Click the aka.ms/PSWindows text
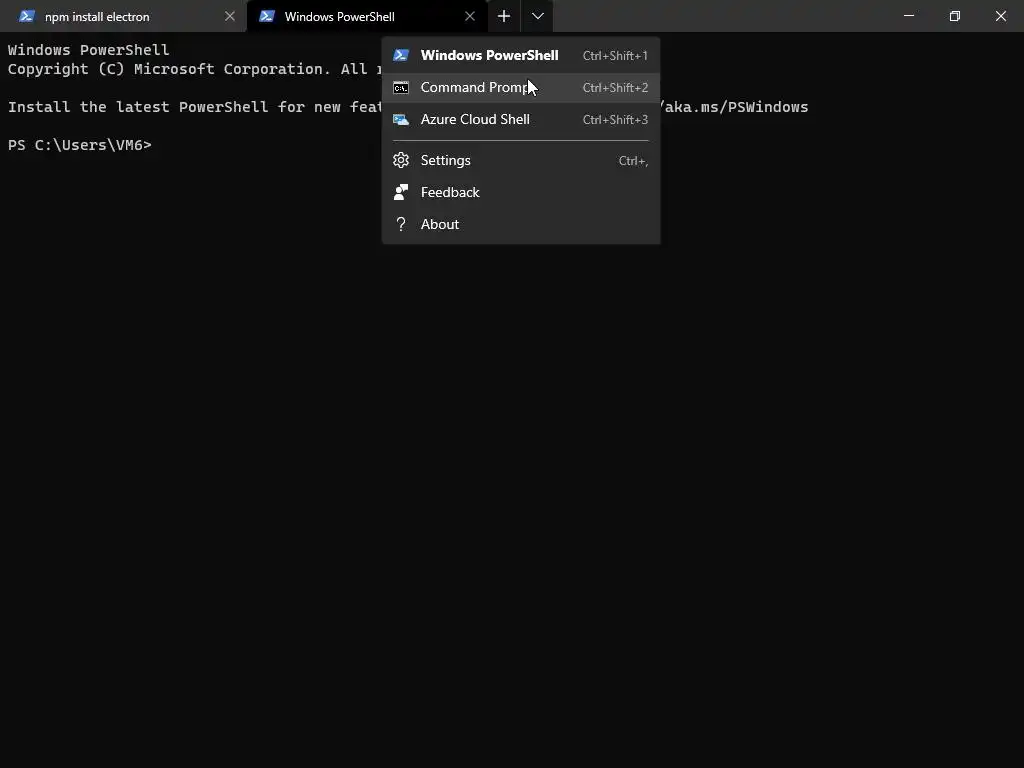This screenshot has width=1024, height=768. [x=736, y=107]
